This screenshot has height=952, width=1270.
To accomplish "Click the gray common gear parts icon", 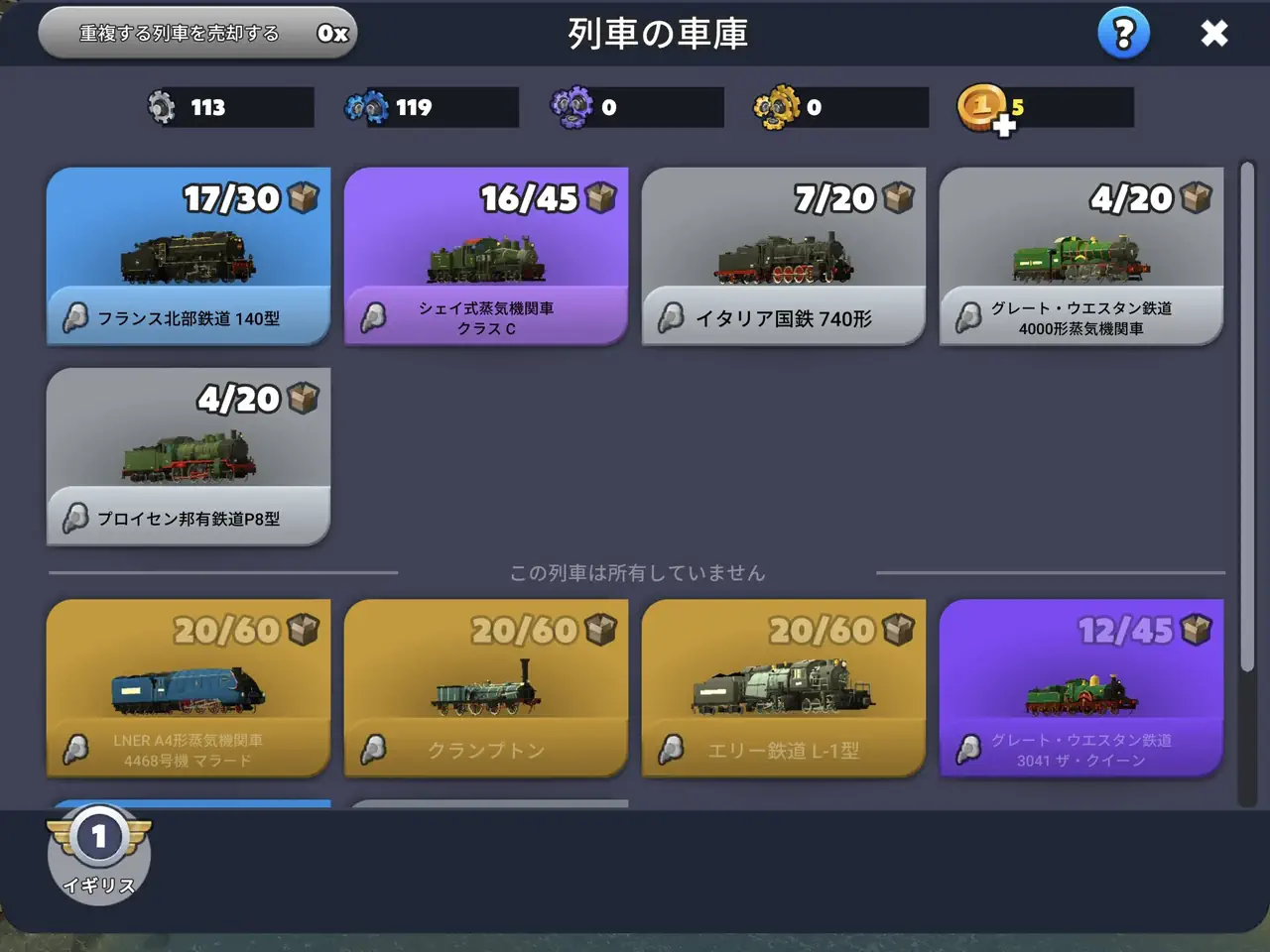I will pos(161,107).
